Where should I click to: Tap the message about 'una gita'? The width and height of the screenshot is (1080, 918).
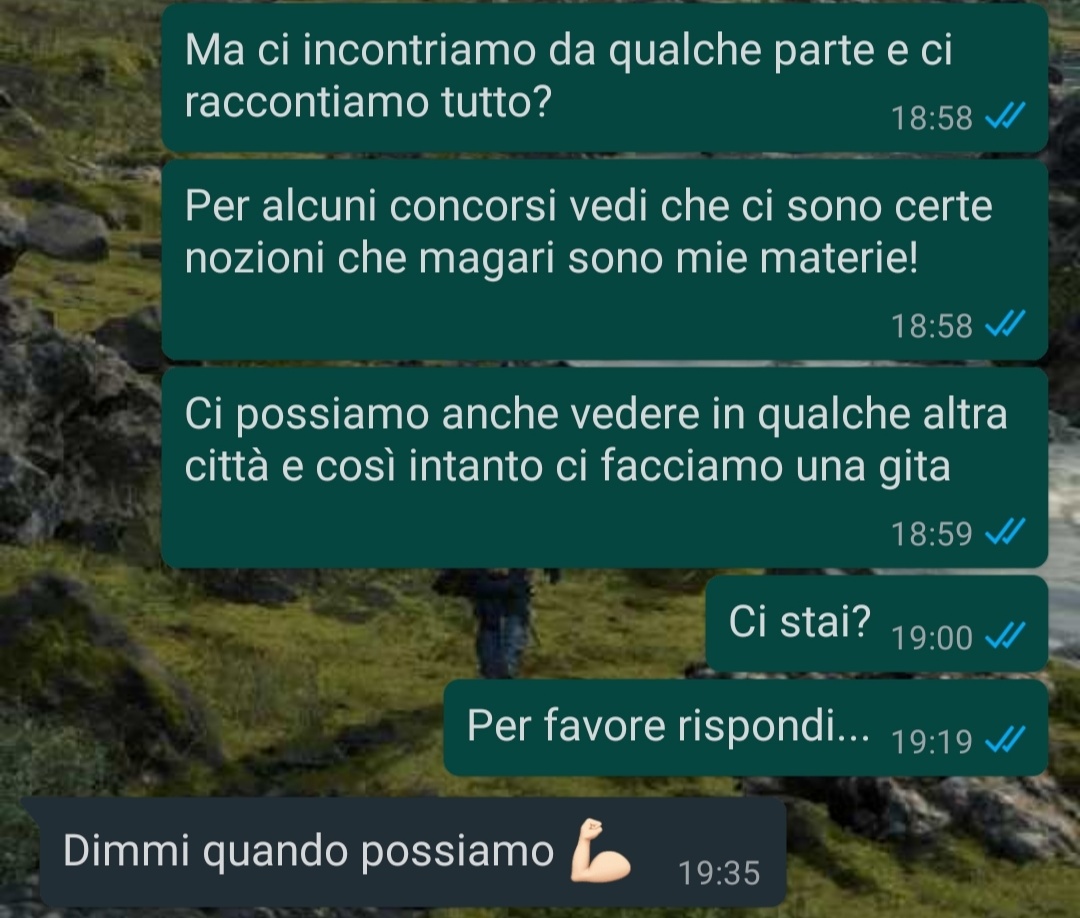click(605, 467)
